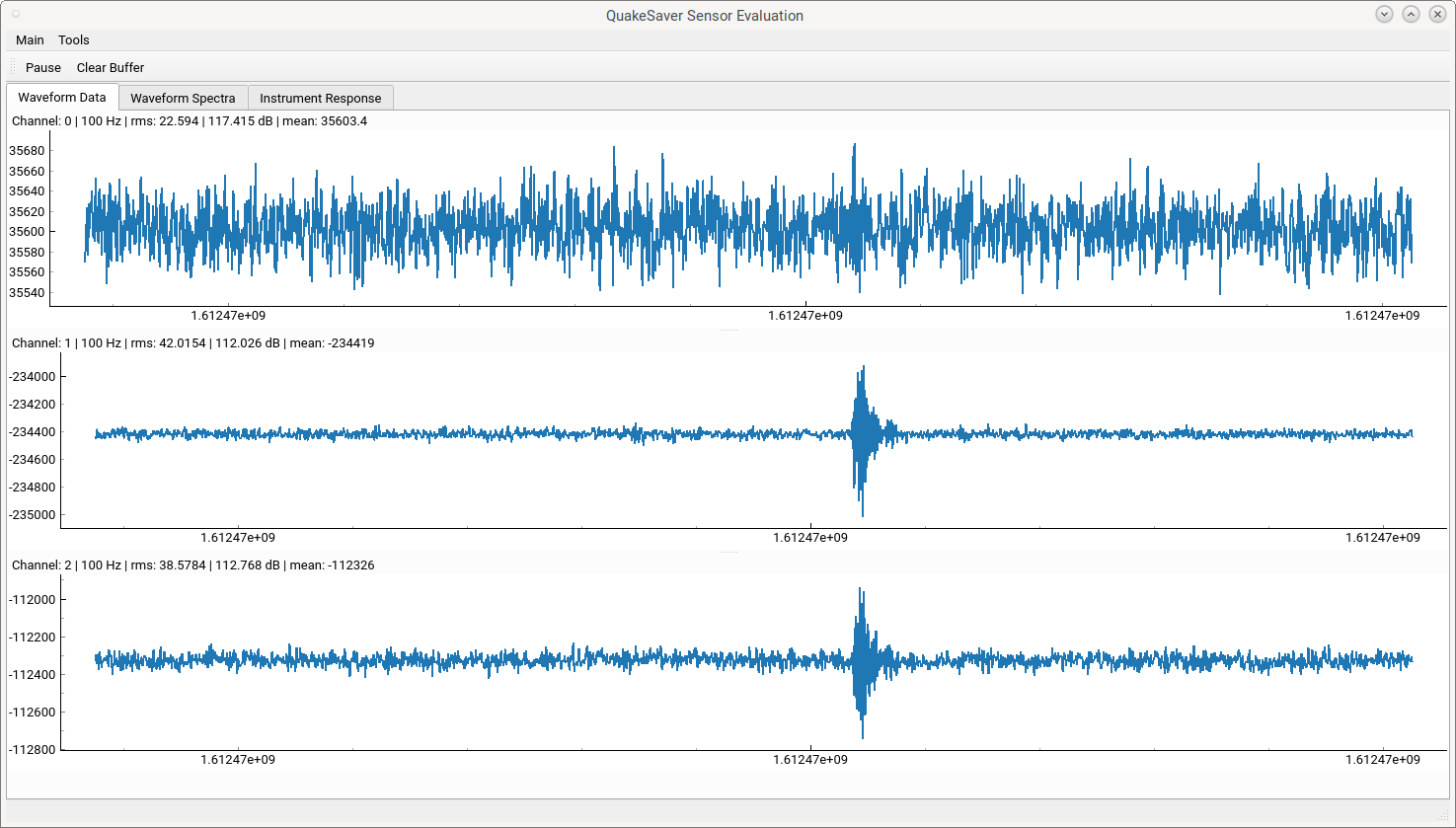Click the -112000 y-axis label in Channel 2
Screen dimensions: 1456x828
33,600
